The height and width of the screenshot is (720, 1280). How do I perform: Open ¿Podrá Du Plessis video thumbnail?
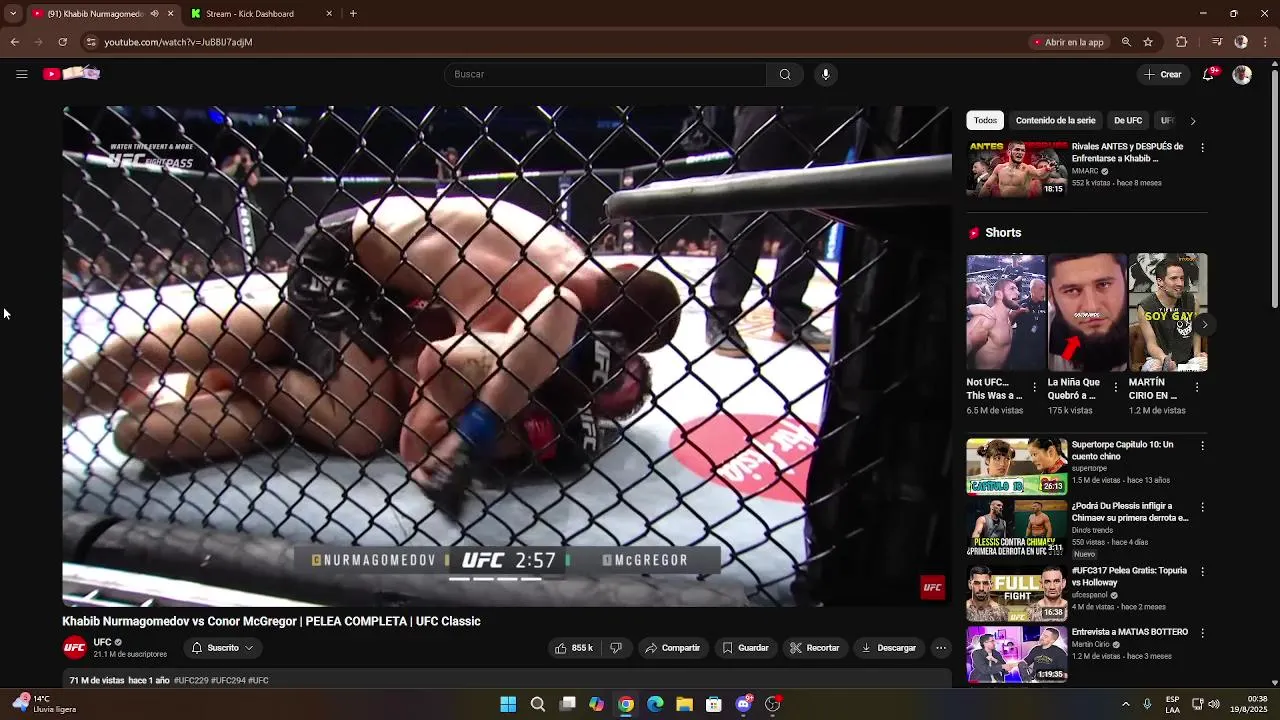[1016, 528]
